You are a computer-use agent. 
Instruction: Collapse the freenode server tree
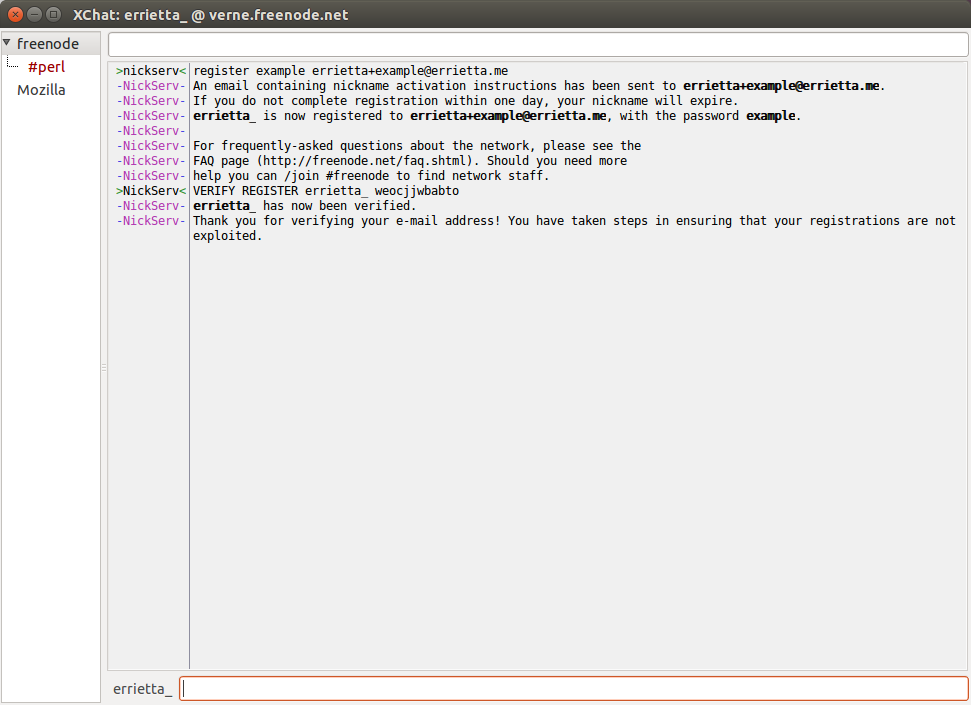[7, 43]
